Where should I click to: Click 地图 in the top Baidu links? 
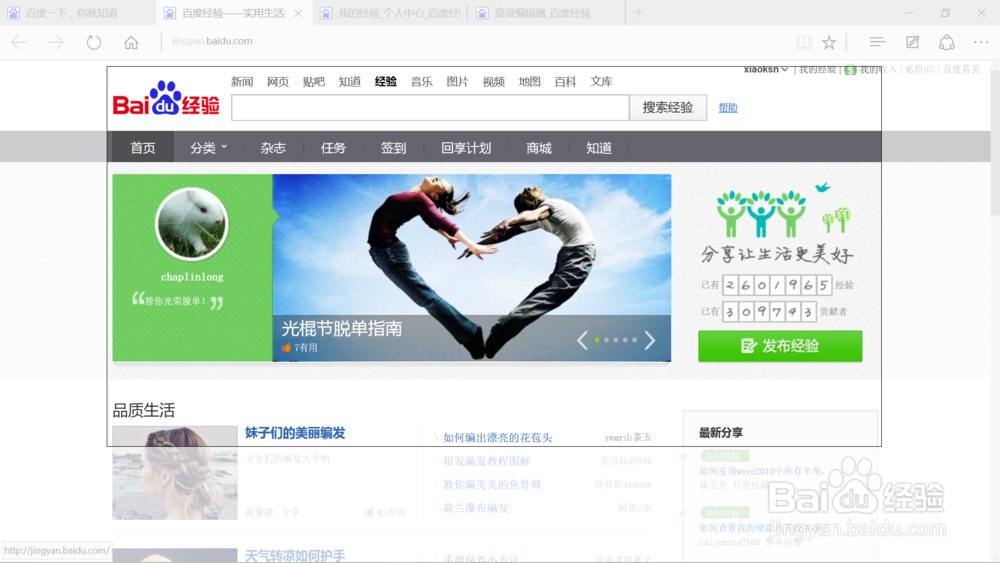coord(529,82)
